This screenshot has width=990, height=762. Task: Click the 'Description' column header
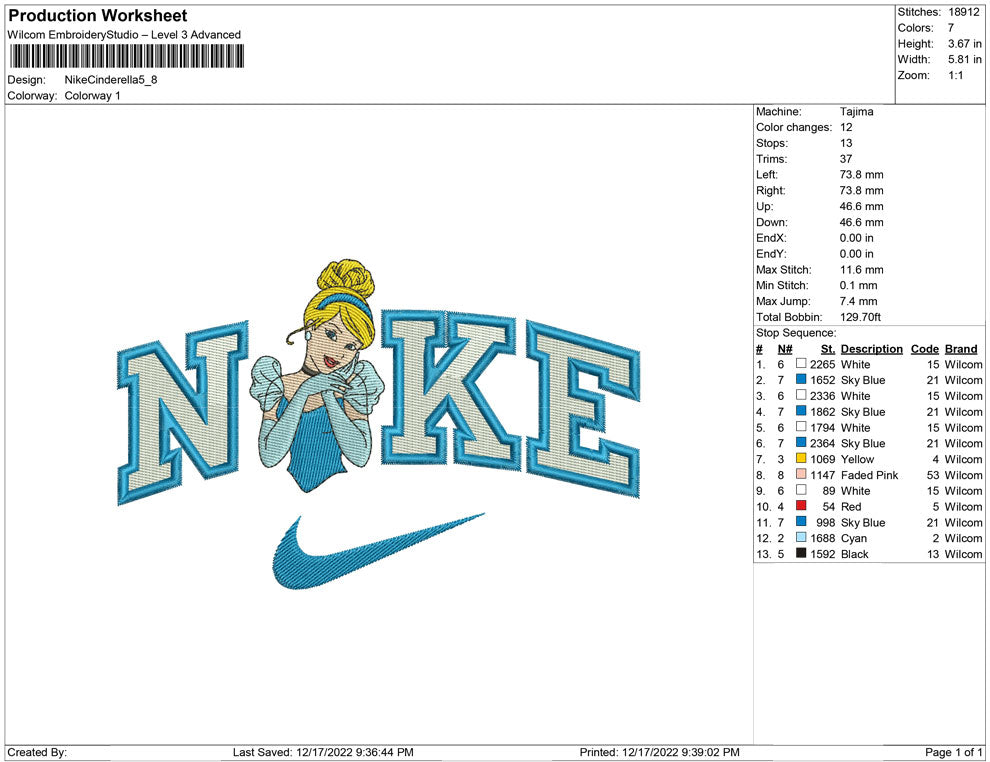click(872, 348)
